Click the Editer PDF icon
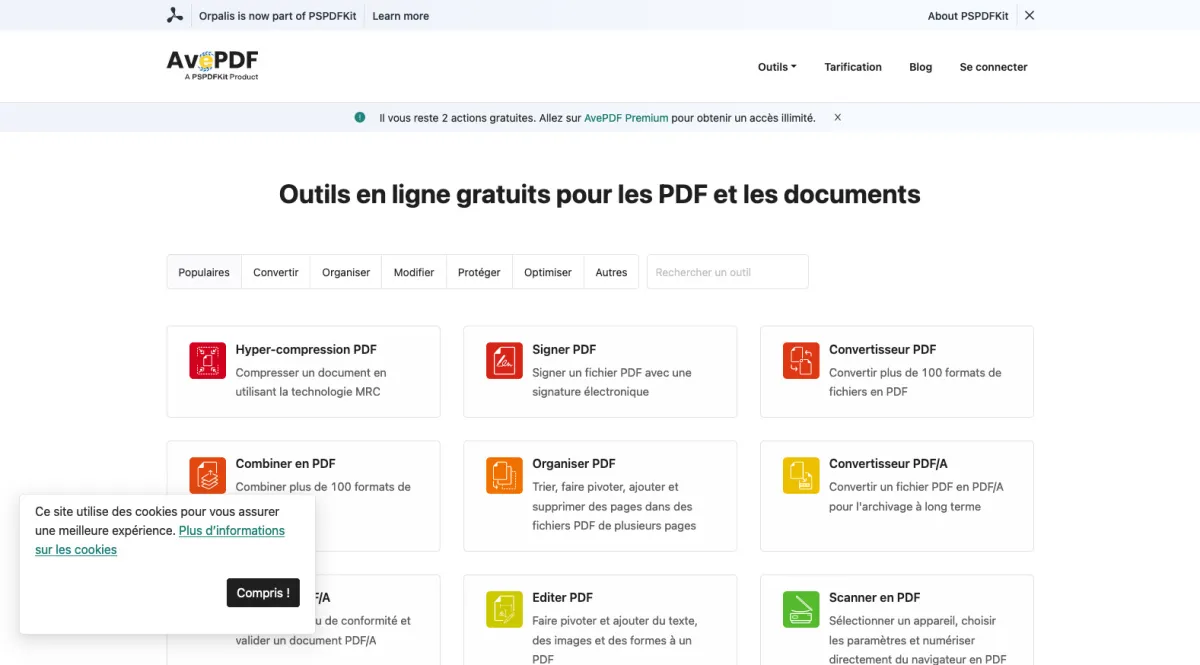 505,609
